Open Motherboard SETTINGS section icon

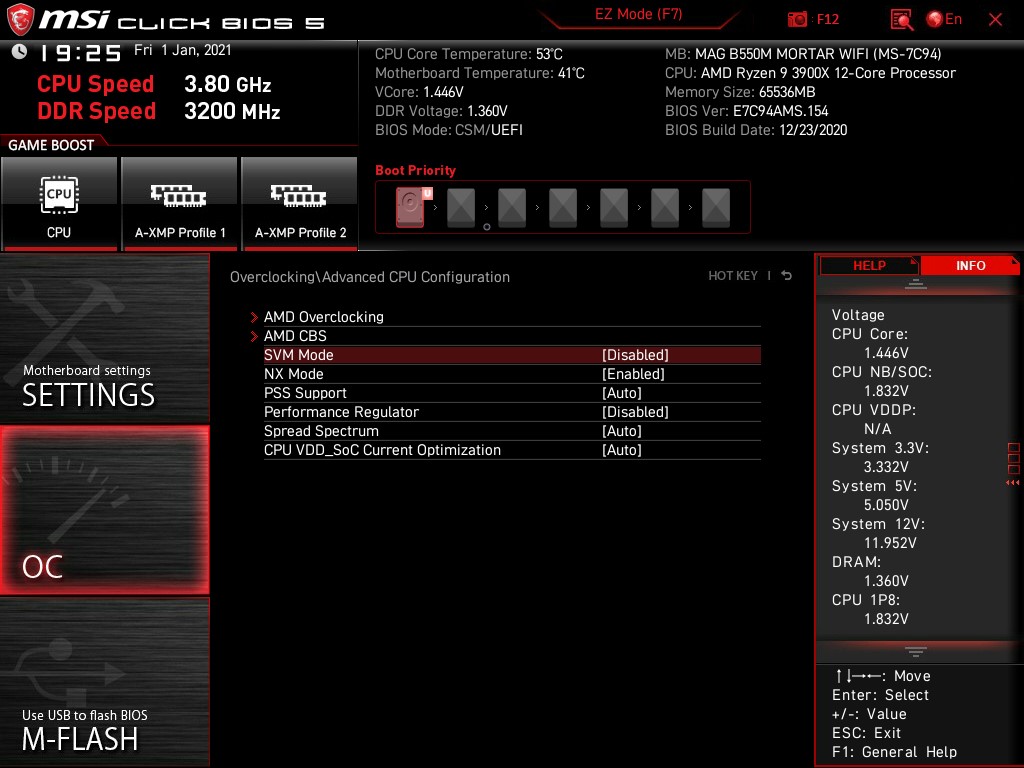point(104,340)
